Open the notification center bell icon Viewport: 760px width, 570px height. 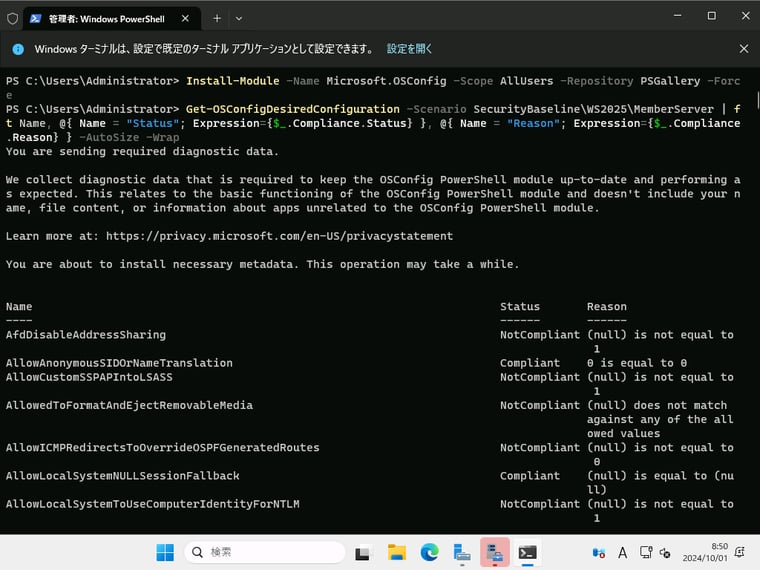pyautogui.click(x=740, y=552)
